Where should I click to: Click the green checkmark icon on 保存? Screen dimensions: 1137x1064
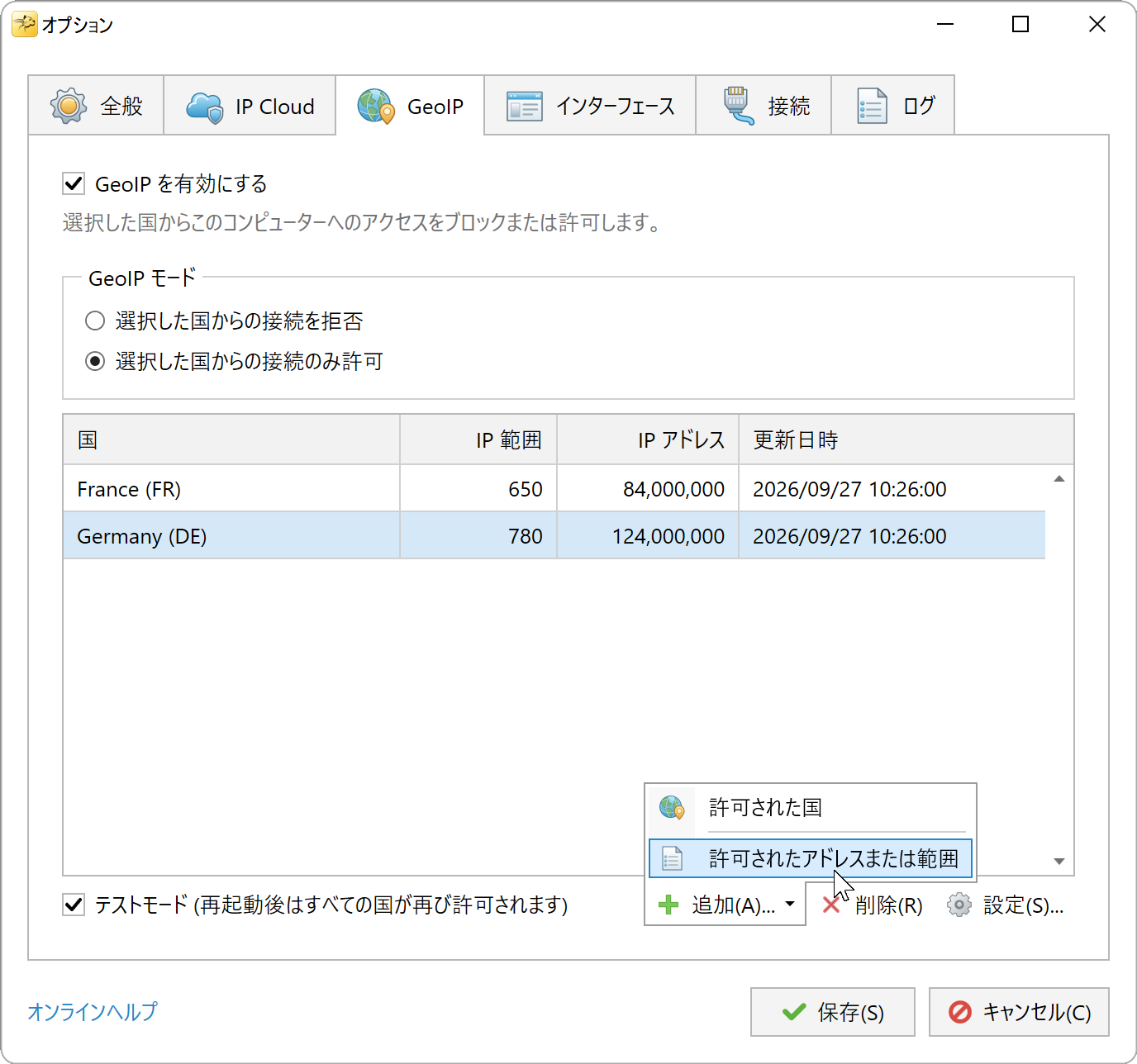[x=794, y=1012]
